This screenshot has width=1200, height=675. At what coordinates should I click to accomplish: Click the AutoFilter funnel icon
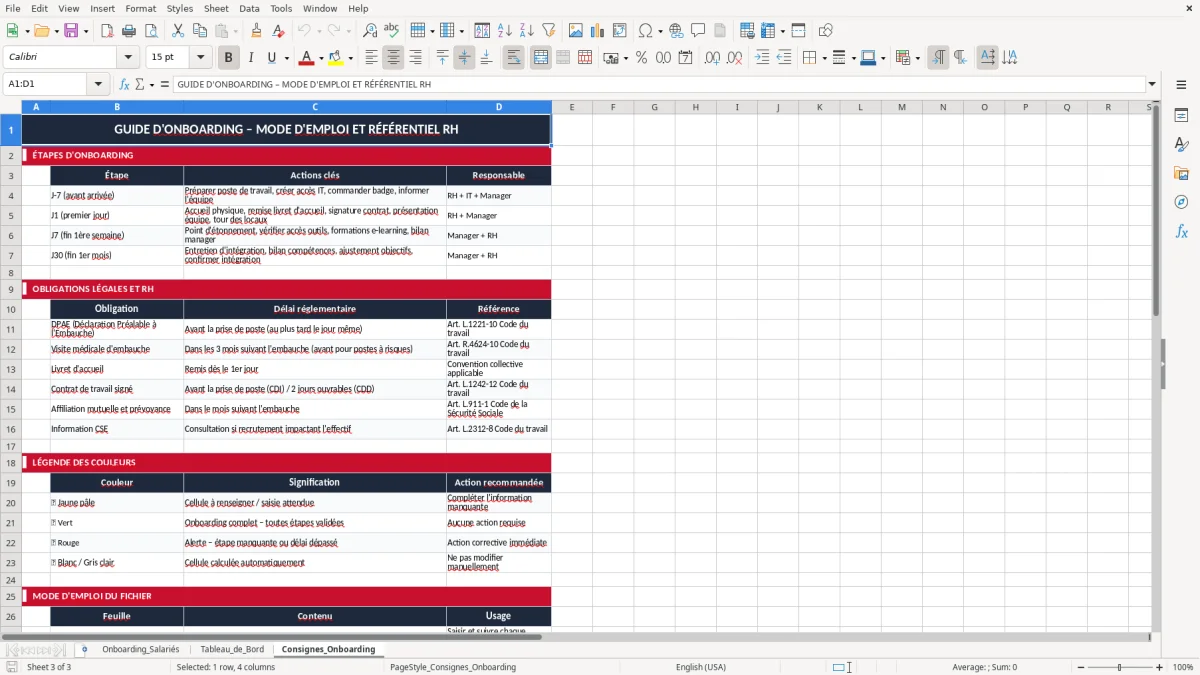click(548, 31)
